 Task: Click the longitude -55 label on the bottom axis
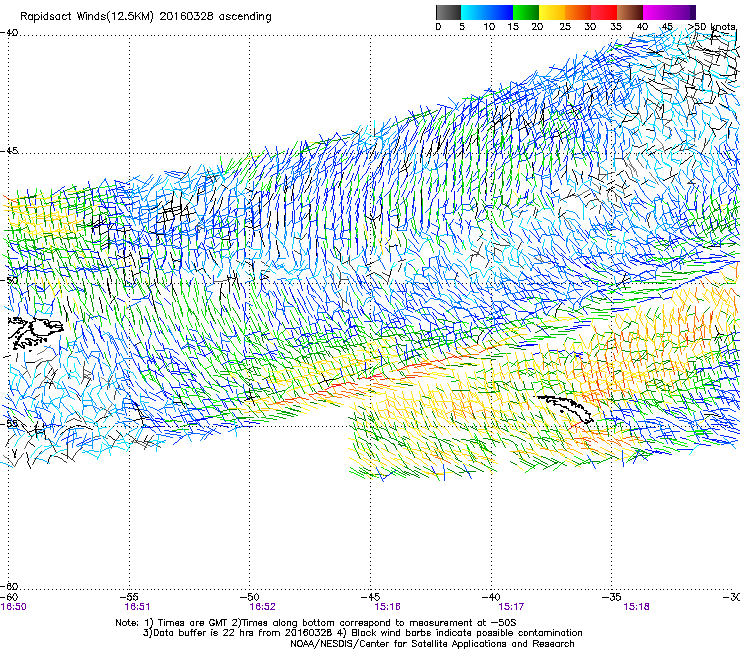129,597
